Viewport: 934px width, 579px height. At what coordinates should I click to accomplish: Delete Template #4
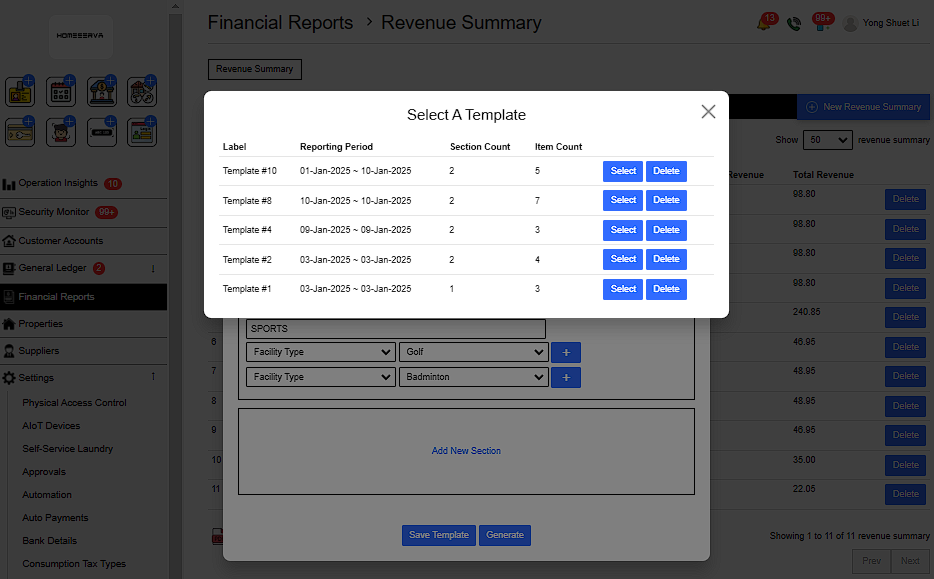pyautogui.click(x=666, y=230)
